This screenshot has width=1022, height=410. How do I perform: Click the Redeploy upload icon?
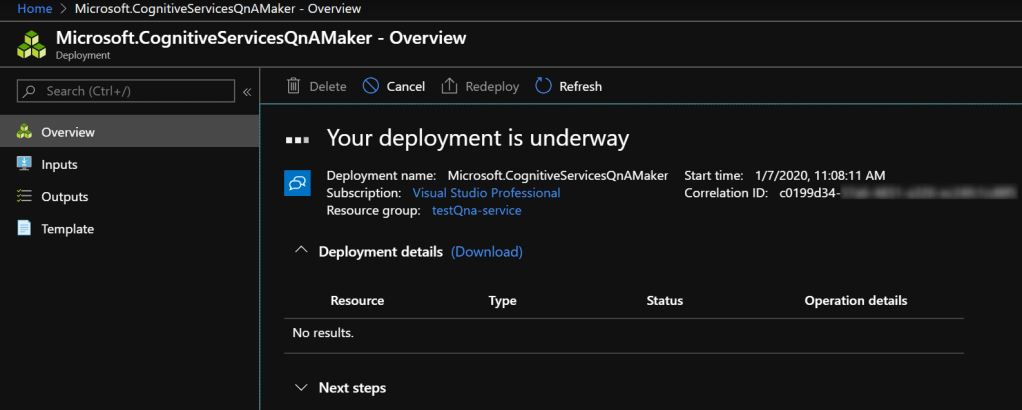pyautogui.click(x=450, y=86)
